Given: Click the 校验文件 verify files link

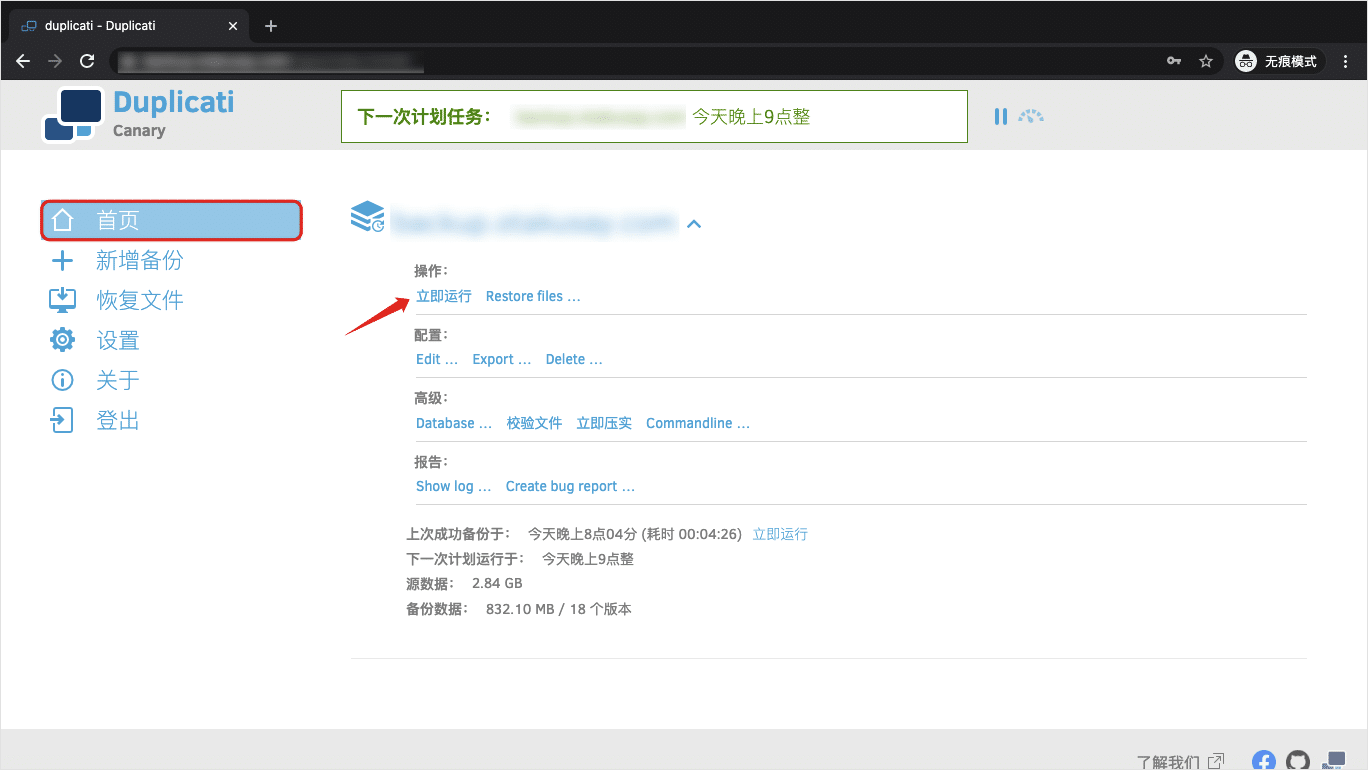Looking at the screenshot, I should click(534, 423).
